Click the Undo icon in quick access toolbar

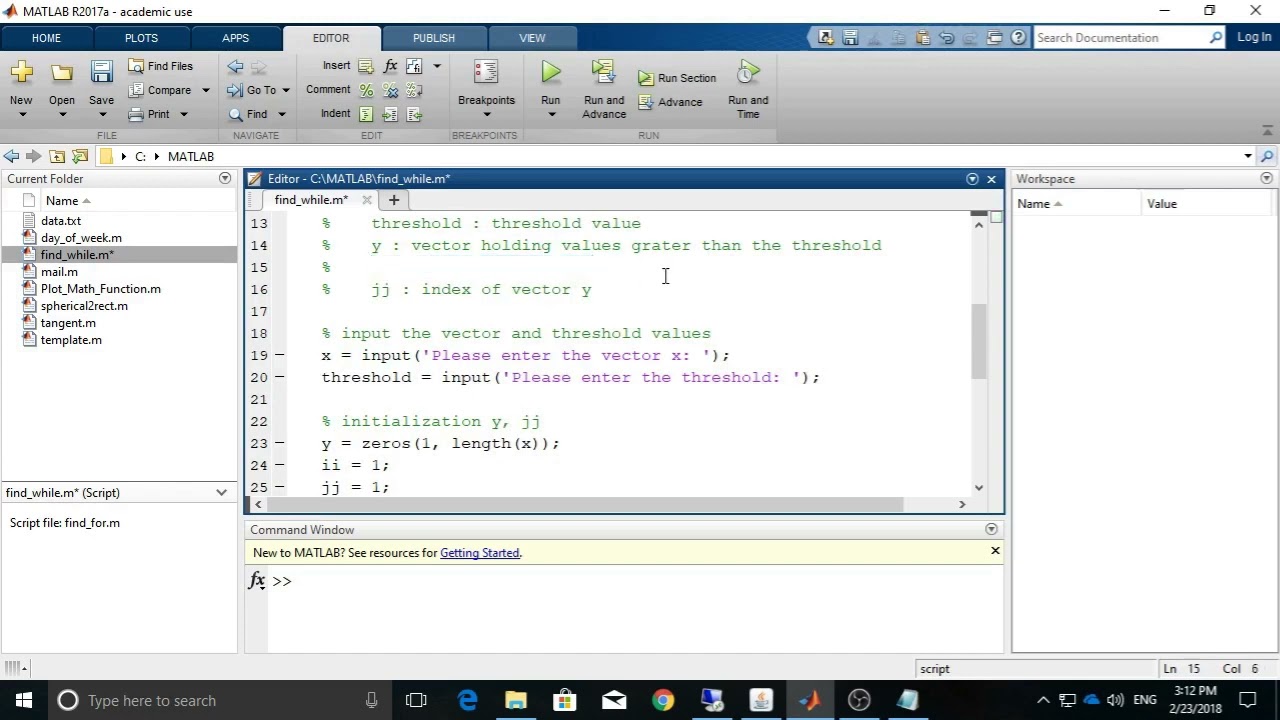[x=947, y=37]
